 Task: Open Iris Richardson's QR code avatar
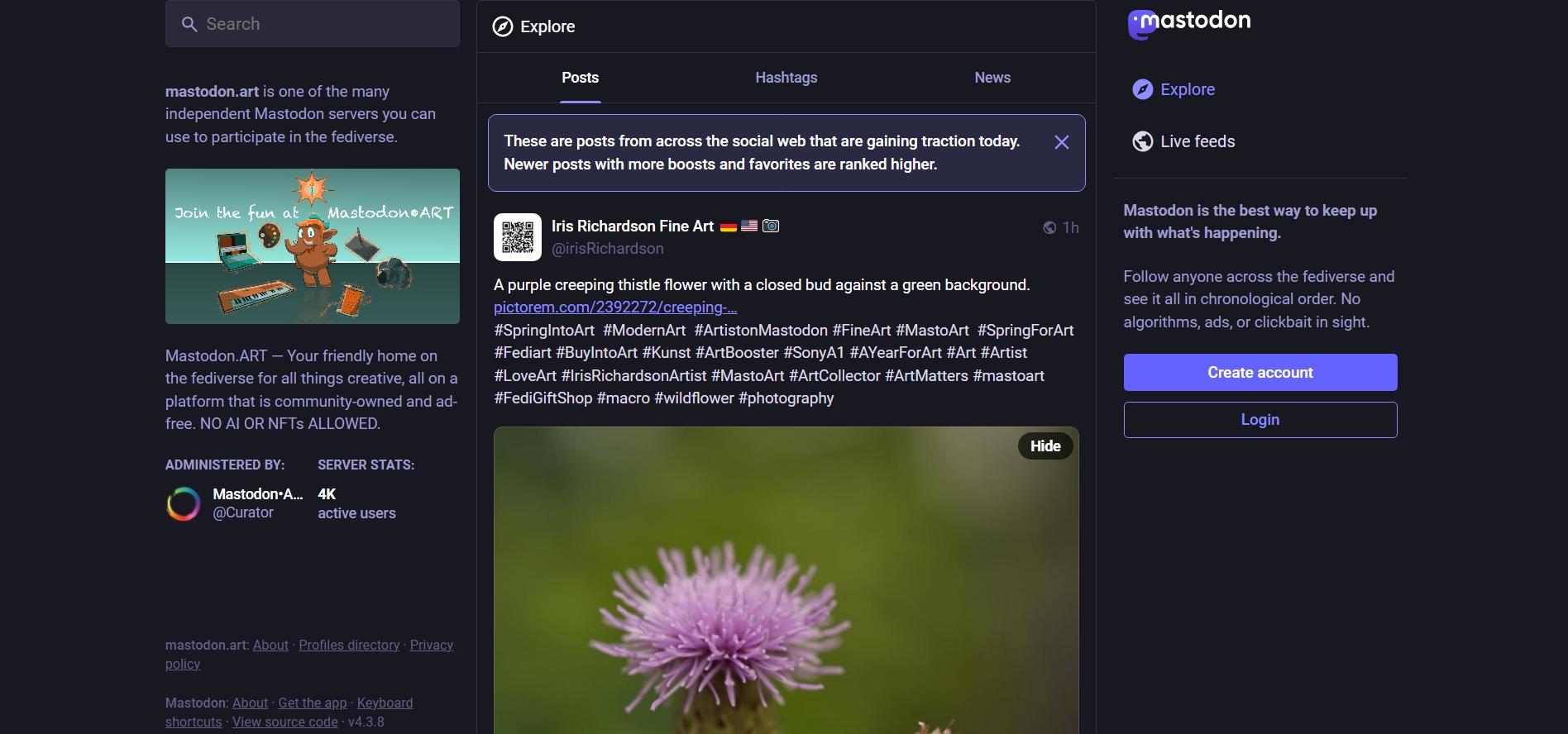[x=518, y=237]
